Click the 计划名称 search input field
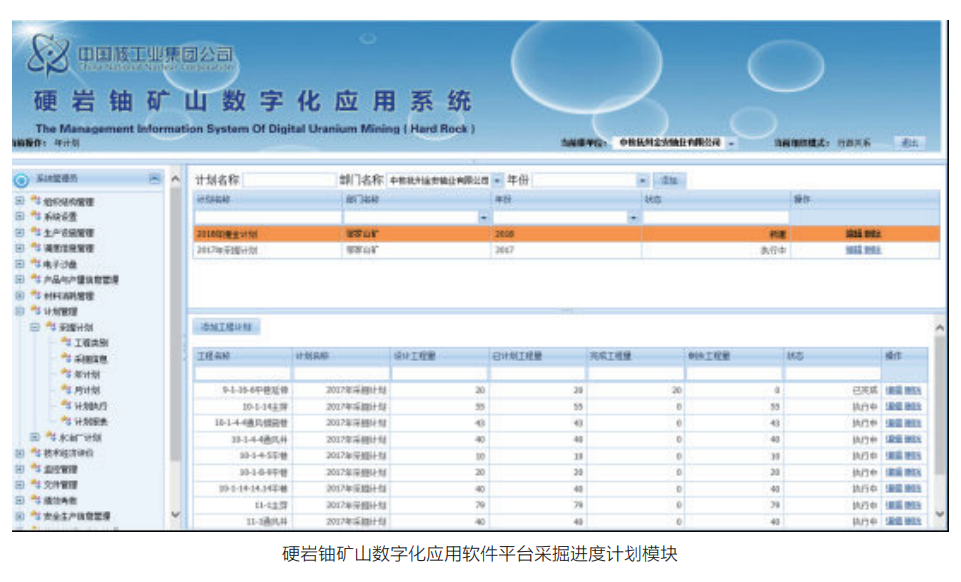The image size is (961, 582). [290, 180]
